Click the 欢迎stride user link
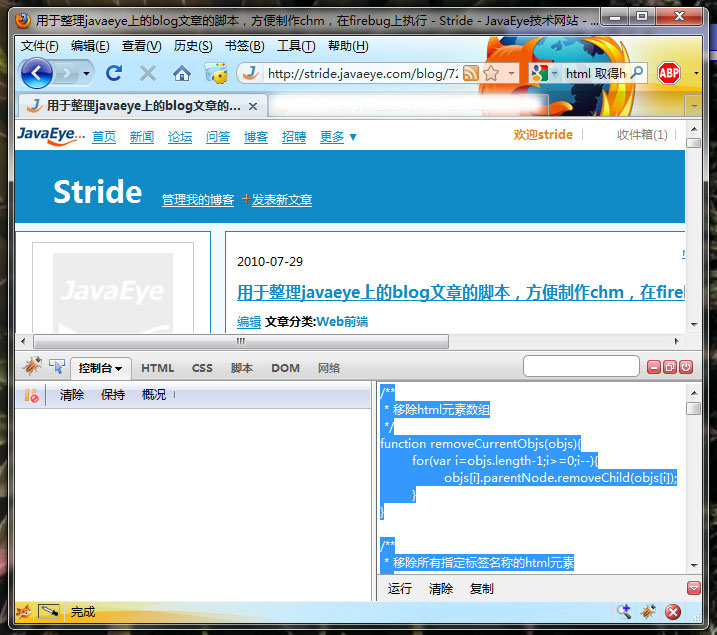 click(x=543, y=134)
